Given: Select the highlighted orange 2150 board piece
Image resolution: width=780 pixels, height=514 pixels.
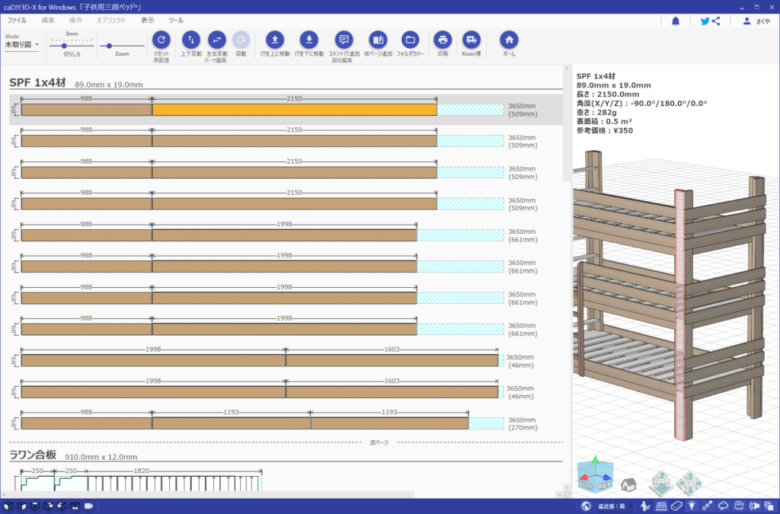Looking at the screenshot, I should (x=294, y=109).
